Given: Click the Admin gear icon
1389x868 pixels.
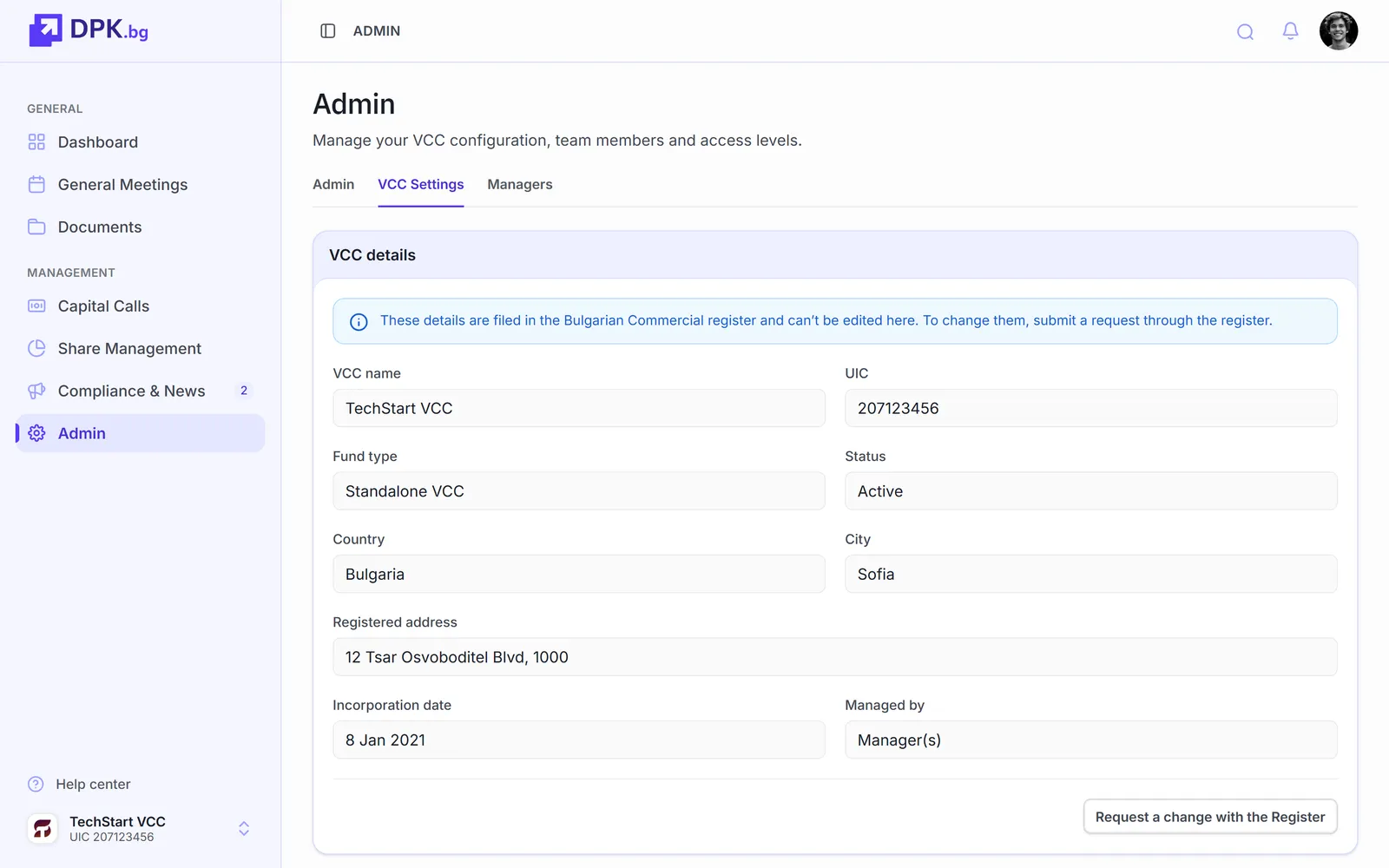Looking at the screenshot, I should 36,433.
